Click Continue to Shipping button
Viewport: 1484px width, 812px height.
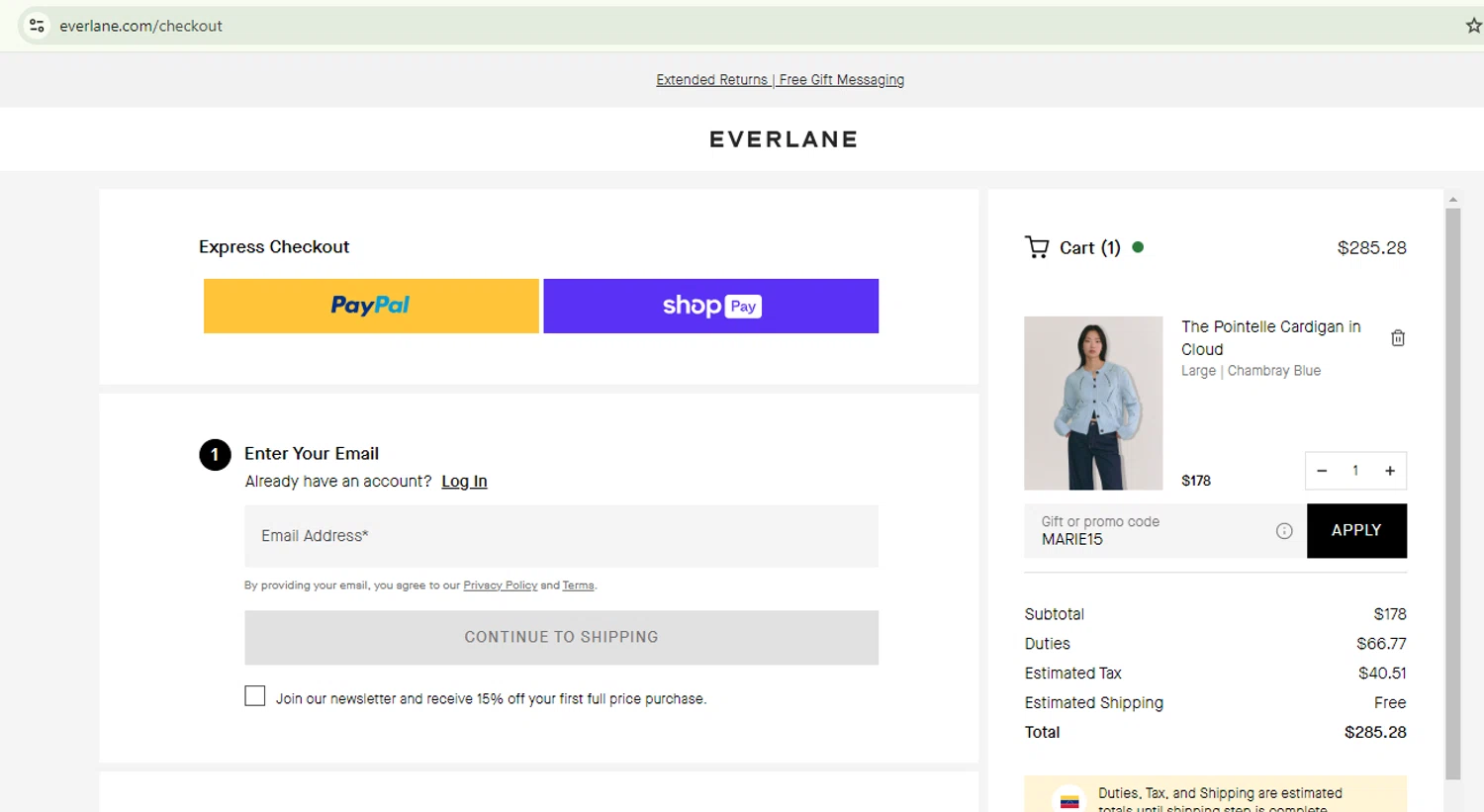(561, 637)
